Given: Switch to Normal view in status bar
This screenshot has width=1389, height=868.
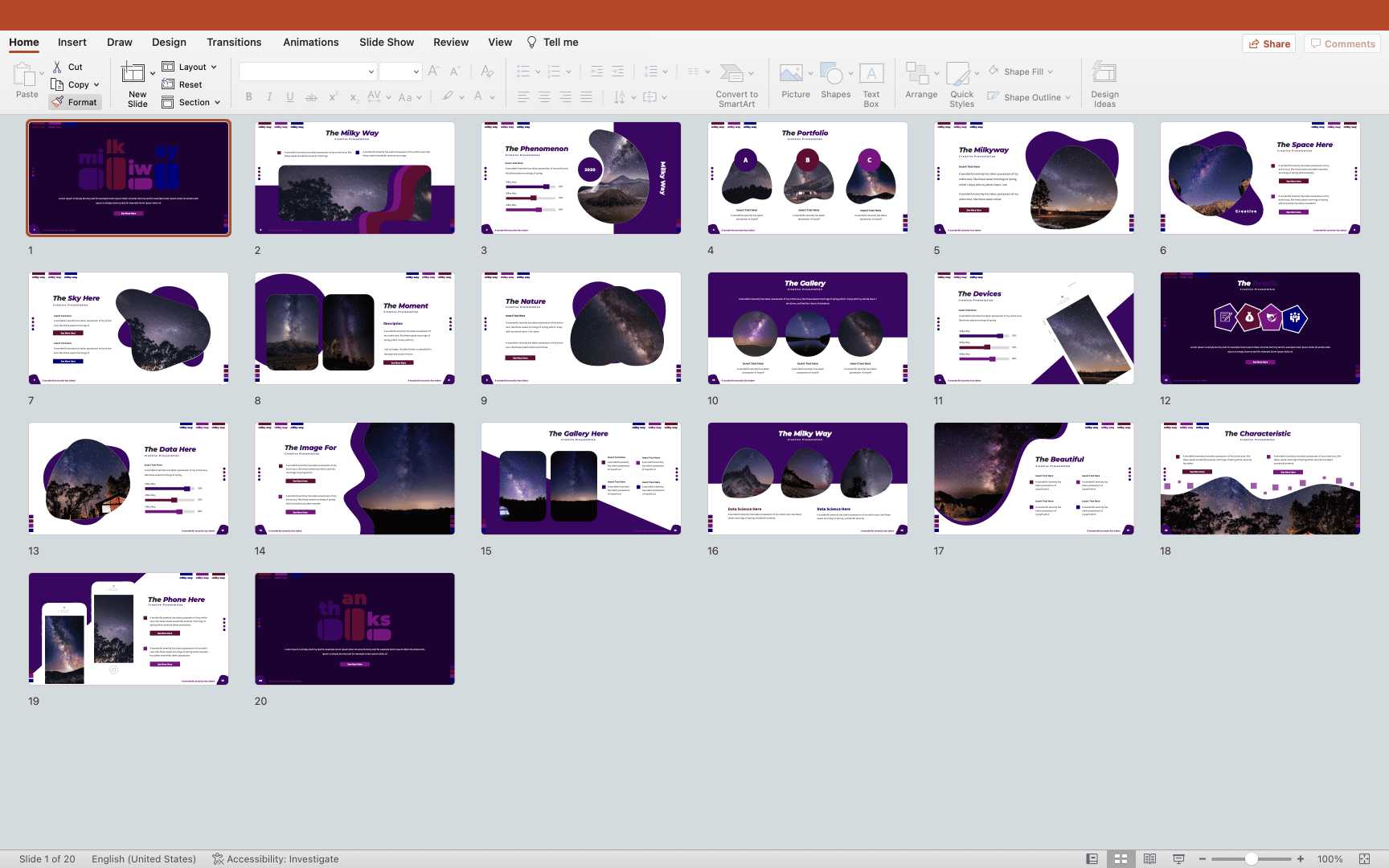Looking at the screenshot, I should click(1092, 858).
